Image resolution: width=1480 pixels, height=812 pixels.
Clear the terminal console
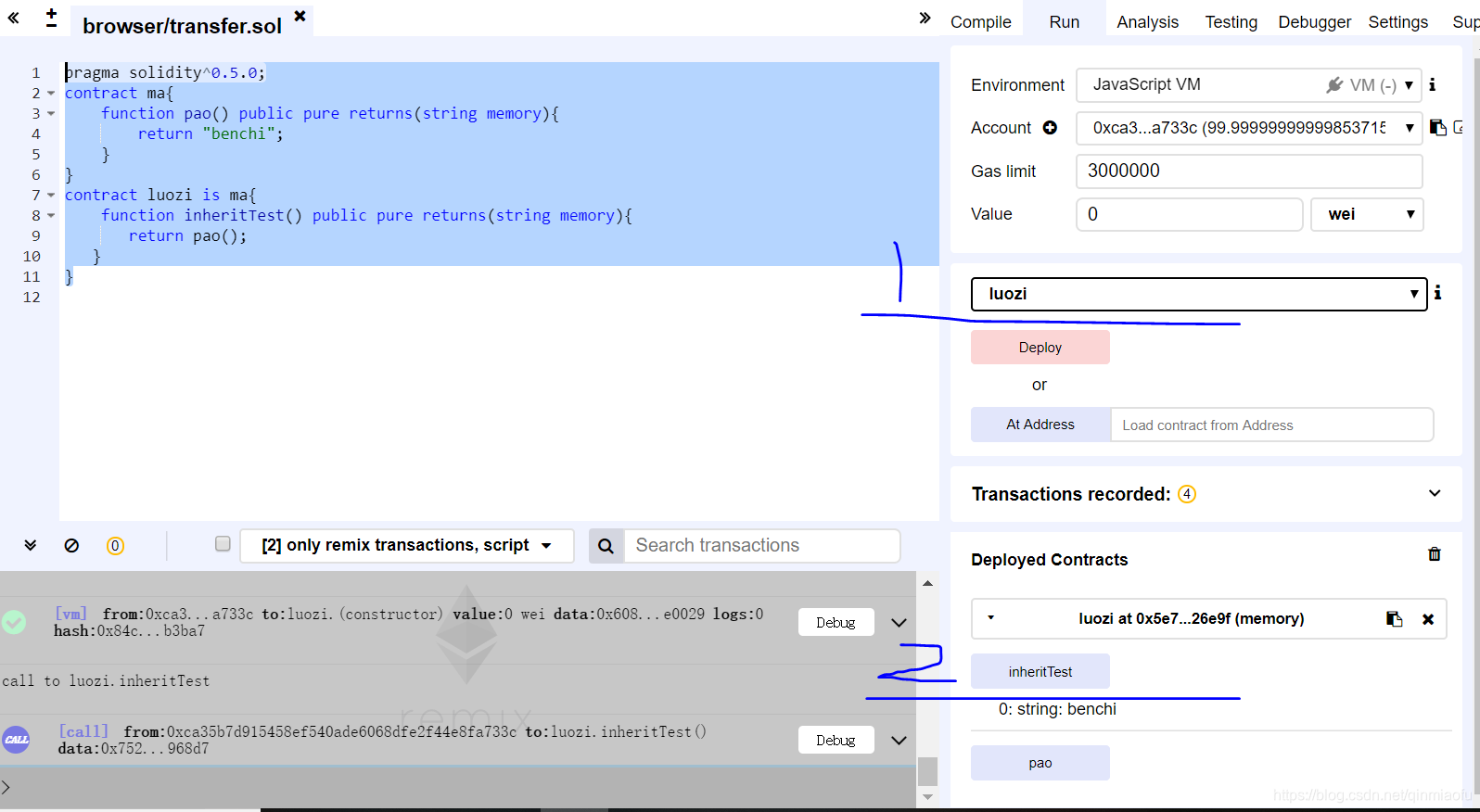click(x=71, y=546)
